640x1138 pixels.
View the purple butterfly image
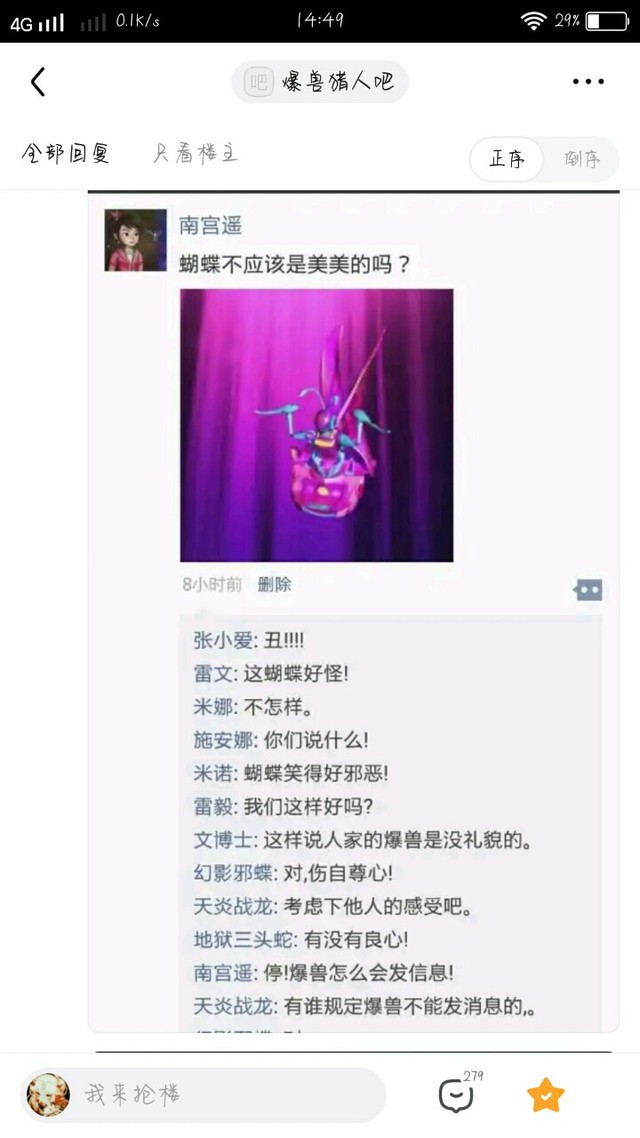[x=316, y=425]
